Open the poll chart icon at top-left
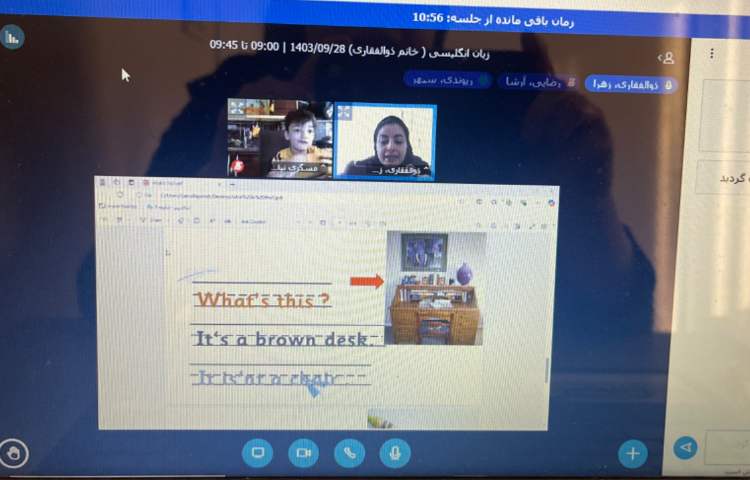 coord(12,38)
